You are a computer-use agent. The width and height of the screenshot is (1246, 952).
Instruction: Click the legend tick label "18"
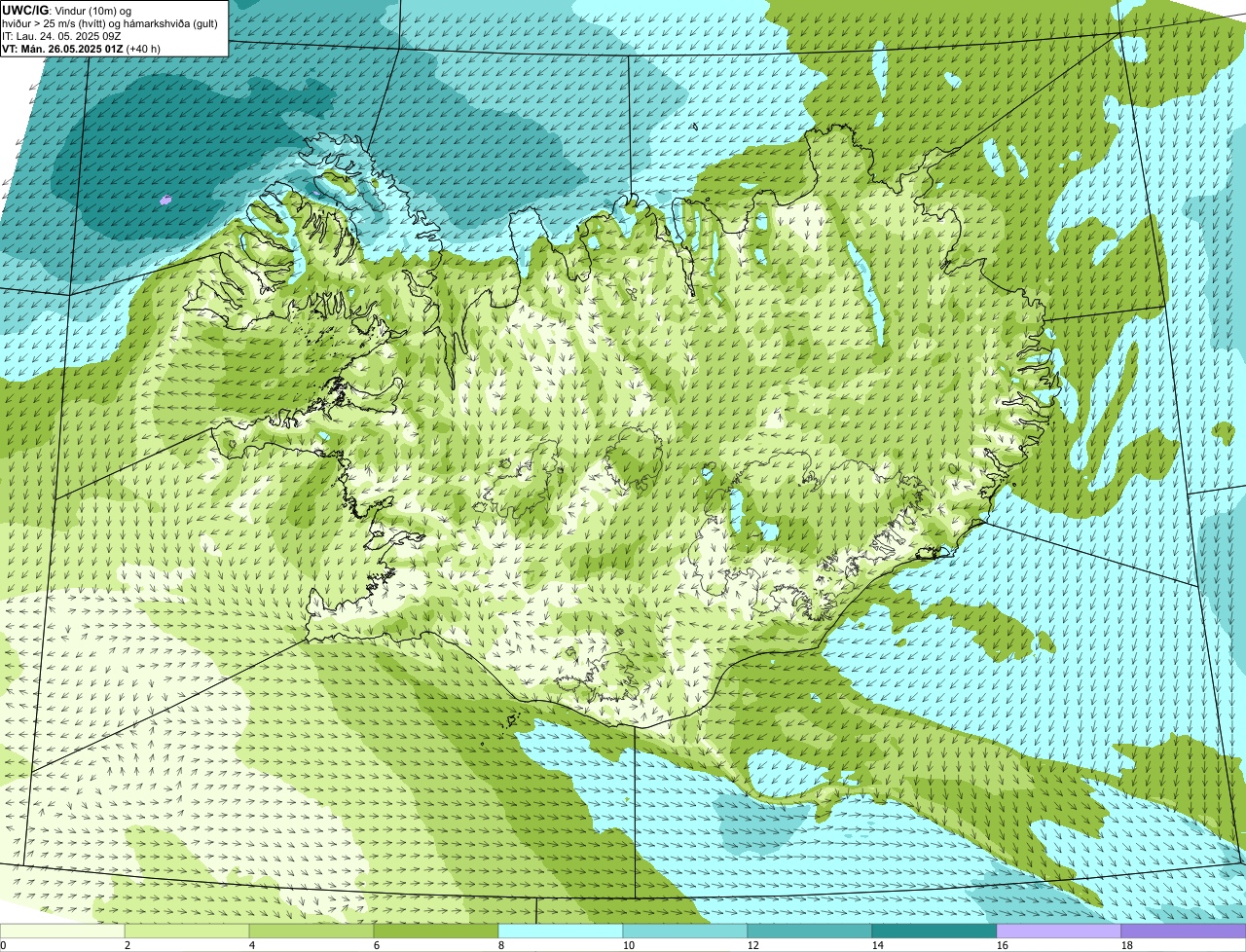(1127, 945)
